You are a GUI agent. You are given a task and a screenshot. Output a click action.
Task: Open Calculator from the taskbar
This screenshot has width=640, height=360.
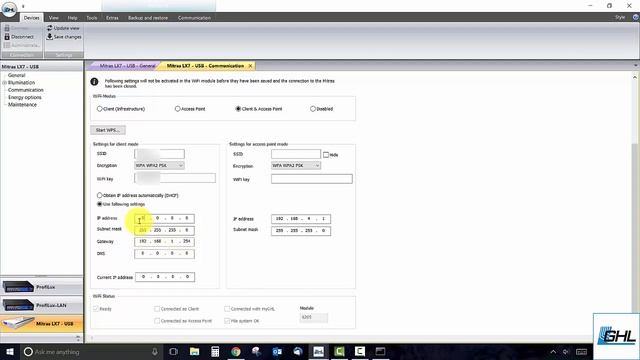[215, 352]
